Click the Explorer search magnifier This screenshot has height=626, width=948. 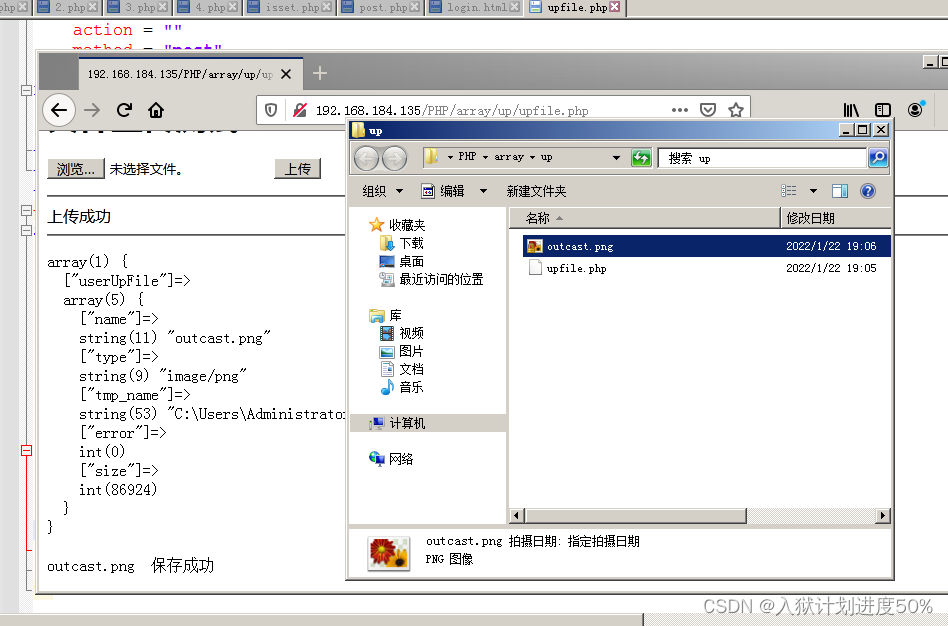pos(878,158)
